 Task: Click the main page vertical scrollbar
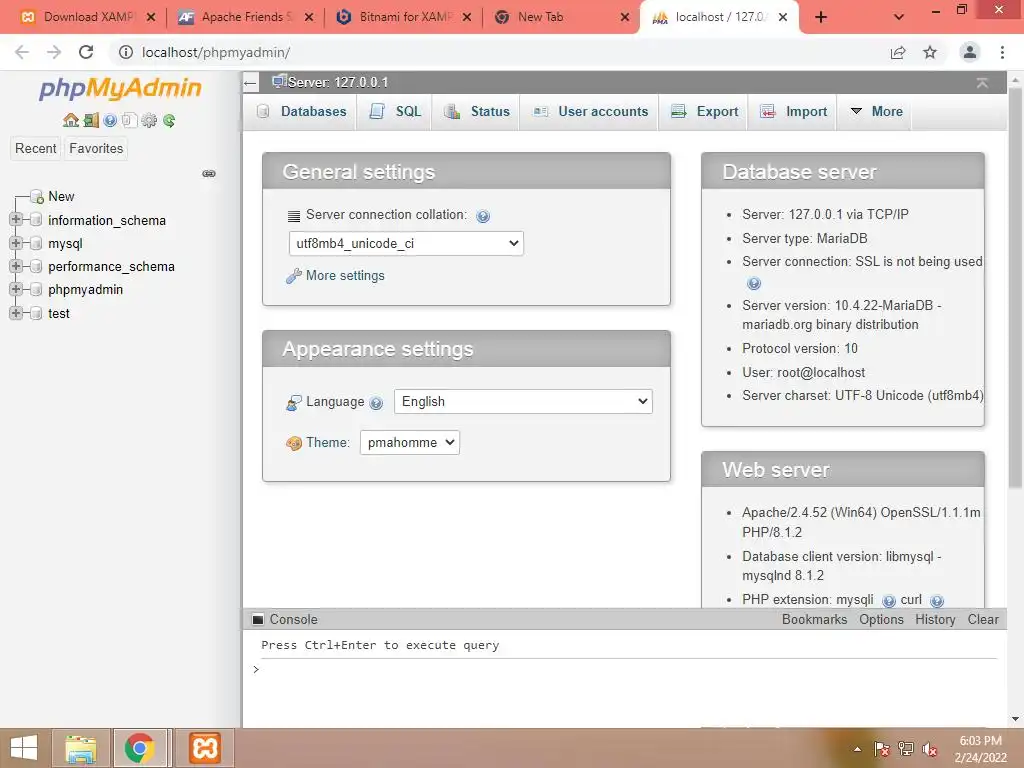[x=1015, y=287]
